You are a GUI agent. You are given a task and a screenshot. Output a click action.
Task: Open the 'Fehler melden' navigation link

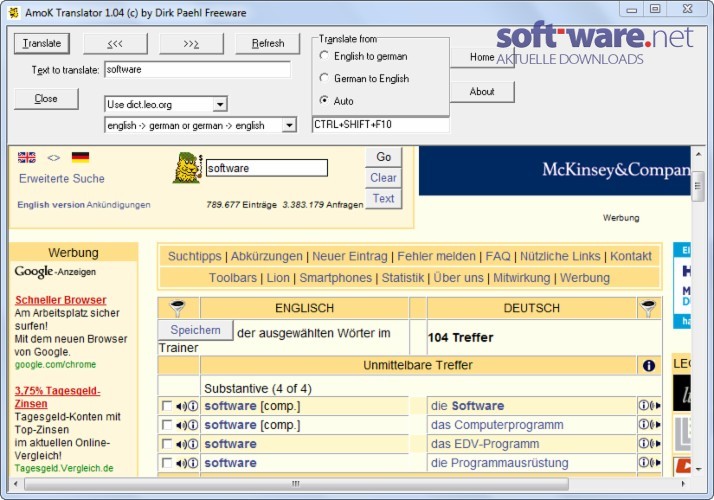[x=436, y=256]
